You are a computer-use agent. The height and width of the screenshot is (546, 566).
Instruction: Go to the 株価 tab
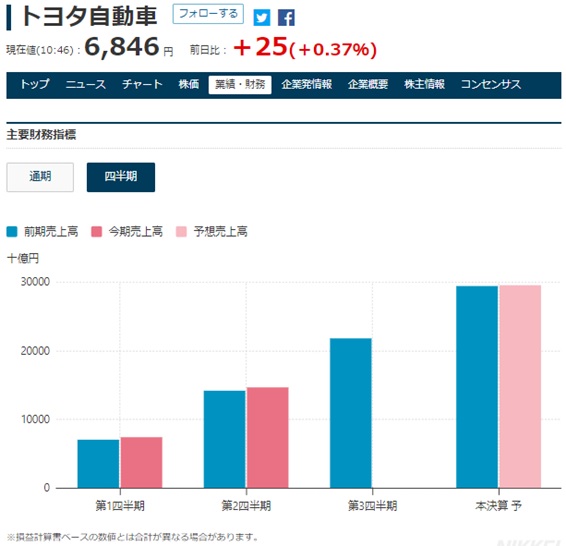click(189, 84)
